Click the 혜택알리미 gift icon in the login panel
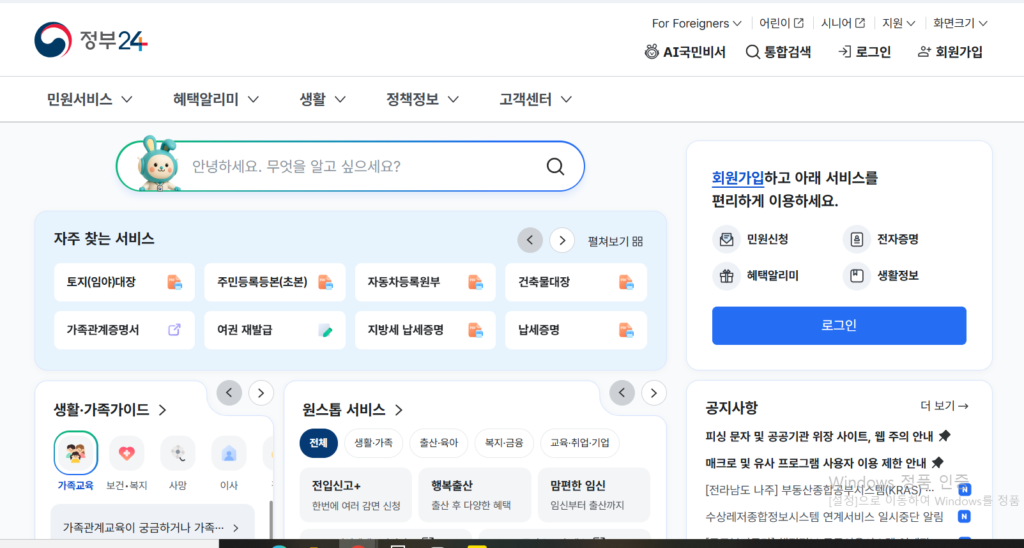The height and width of the screenshot is (548, 1024). [726, 276]
